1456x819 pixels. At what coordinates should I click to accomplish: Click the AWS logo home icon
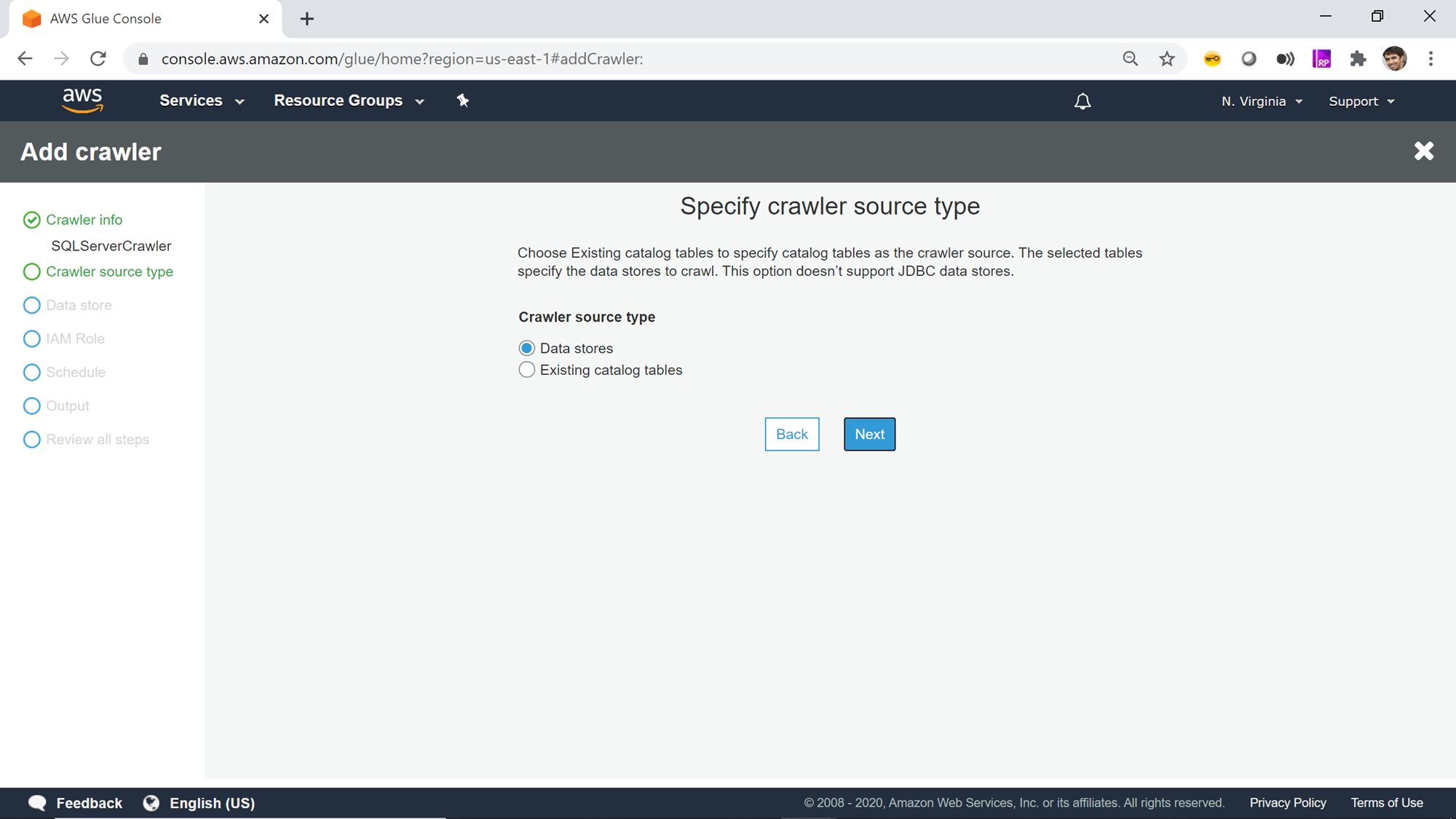(x=82, y=100)
